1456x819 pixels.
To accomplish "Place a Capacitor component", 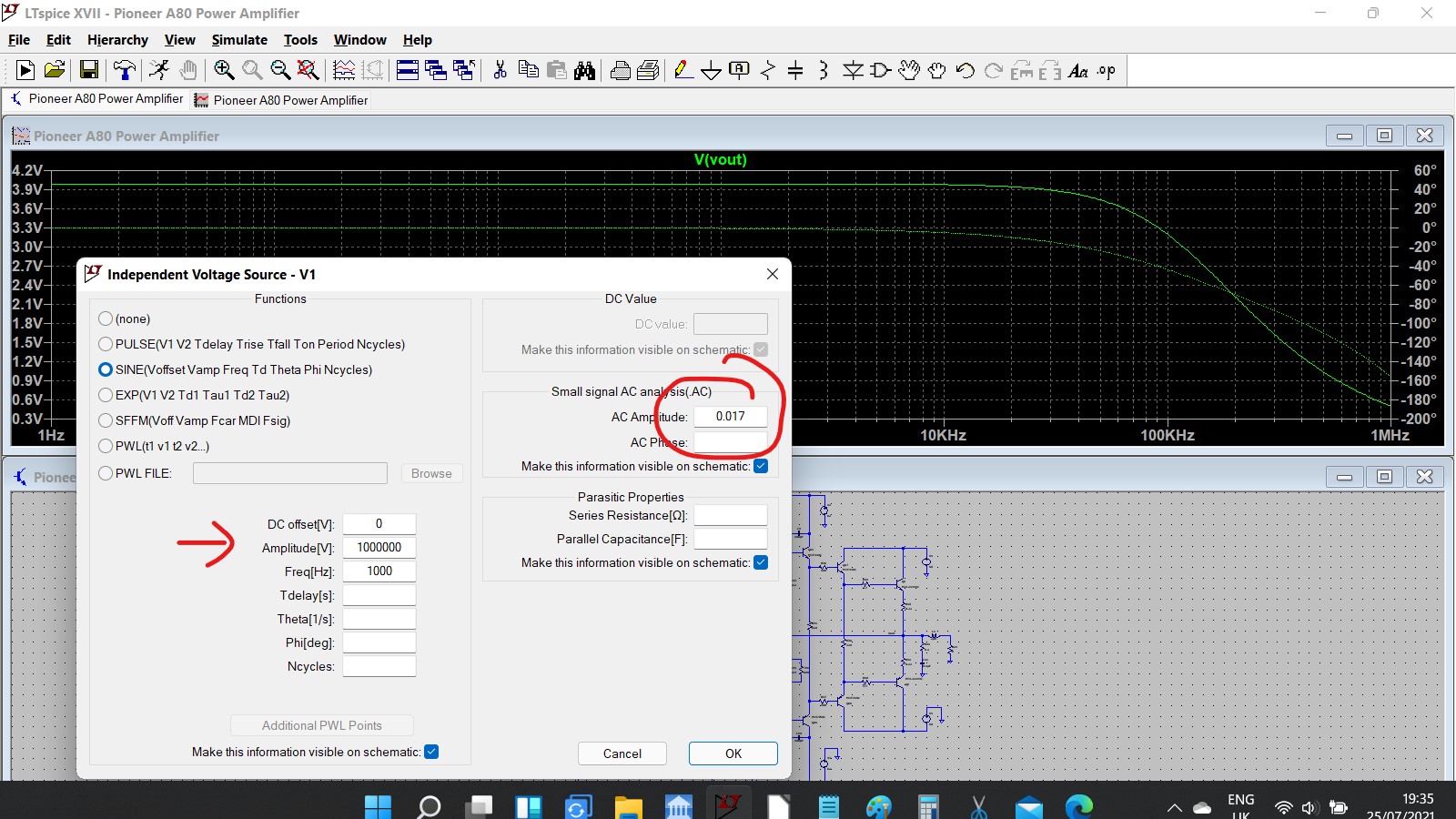I will (795, 70).
